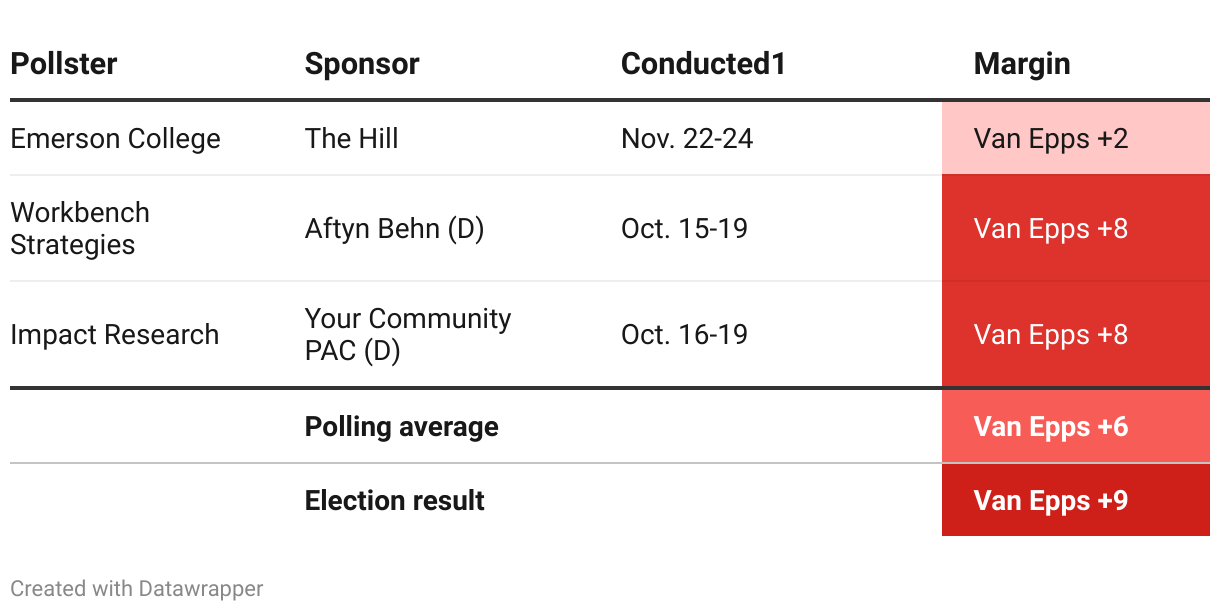1220x612 pixels.
Task: Click the light pink Van Epps +2 cell
Action: 1051,138
